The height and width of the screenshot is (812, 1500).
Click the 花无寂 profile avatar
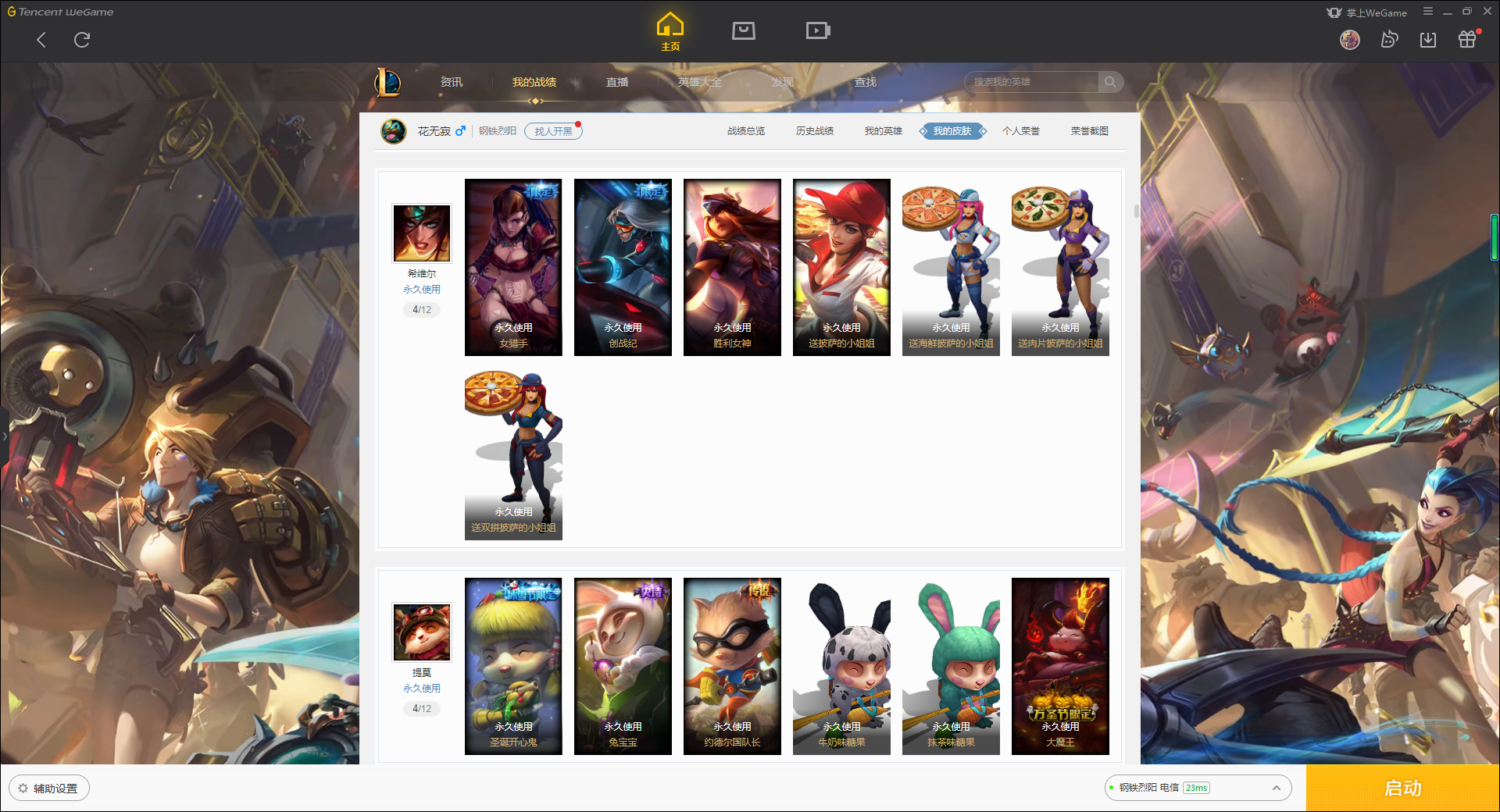click(394, 131)
